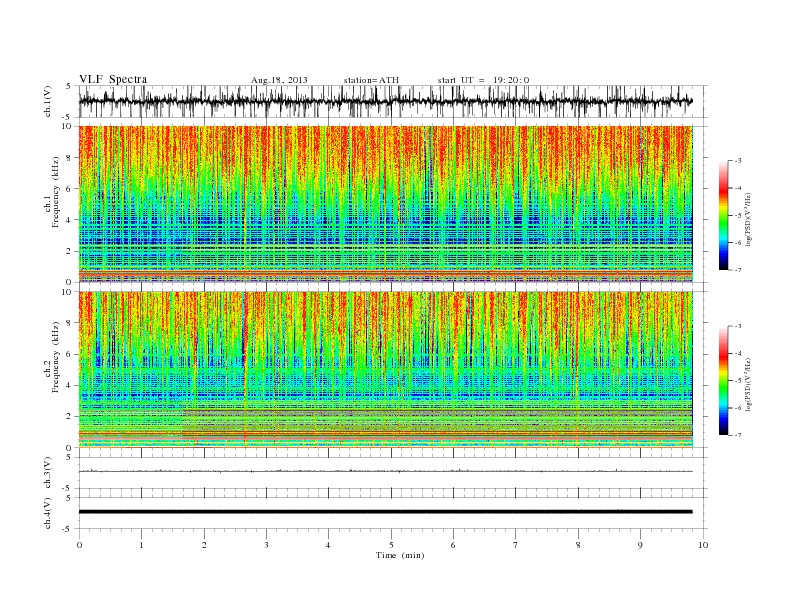This screenshot has width=792, height=612.
Task: Click the 'start UT = 19:20:0' label
Action: pyautogui.click(x=483, y=80)
